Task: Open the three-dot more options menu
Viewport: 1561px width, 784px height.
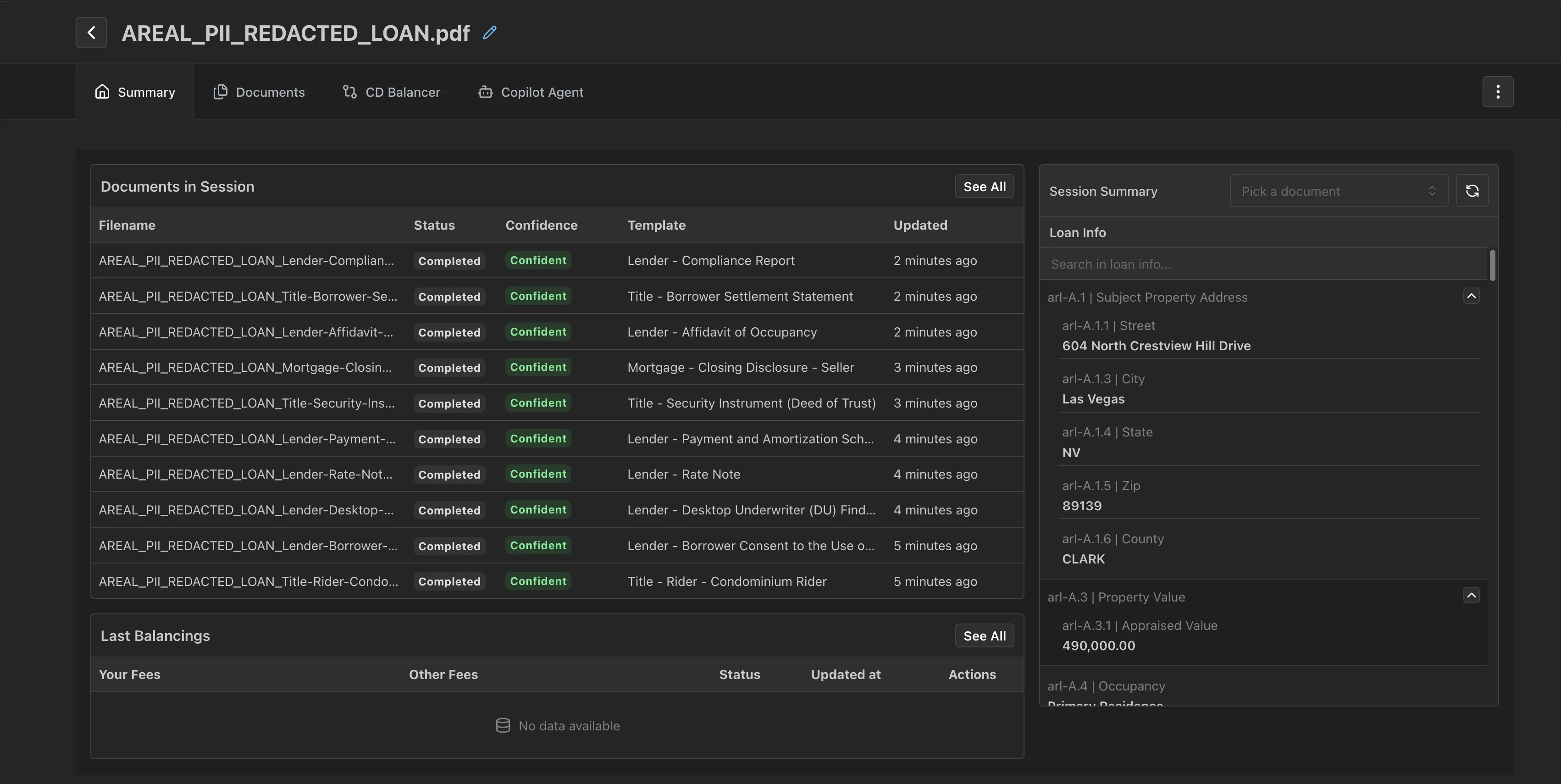Action: pyautogui.click(x=1497, y=92)
